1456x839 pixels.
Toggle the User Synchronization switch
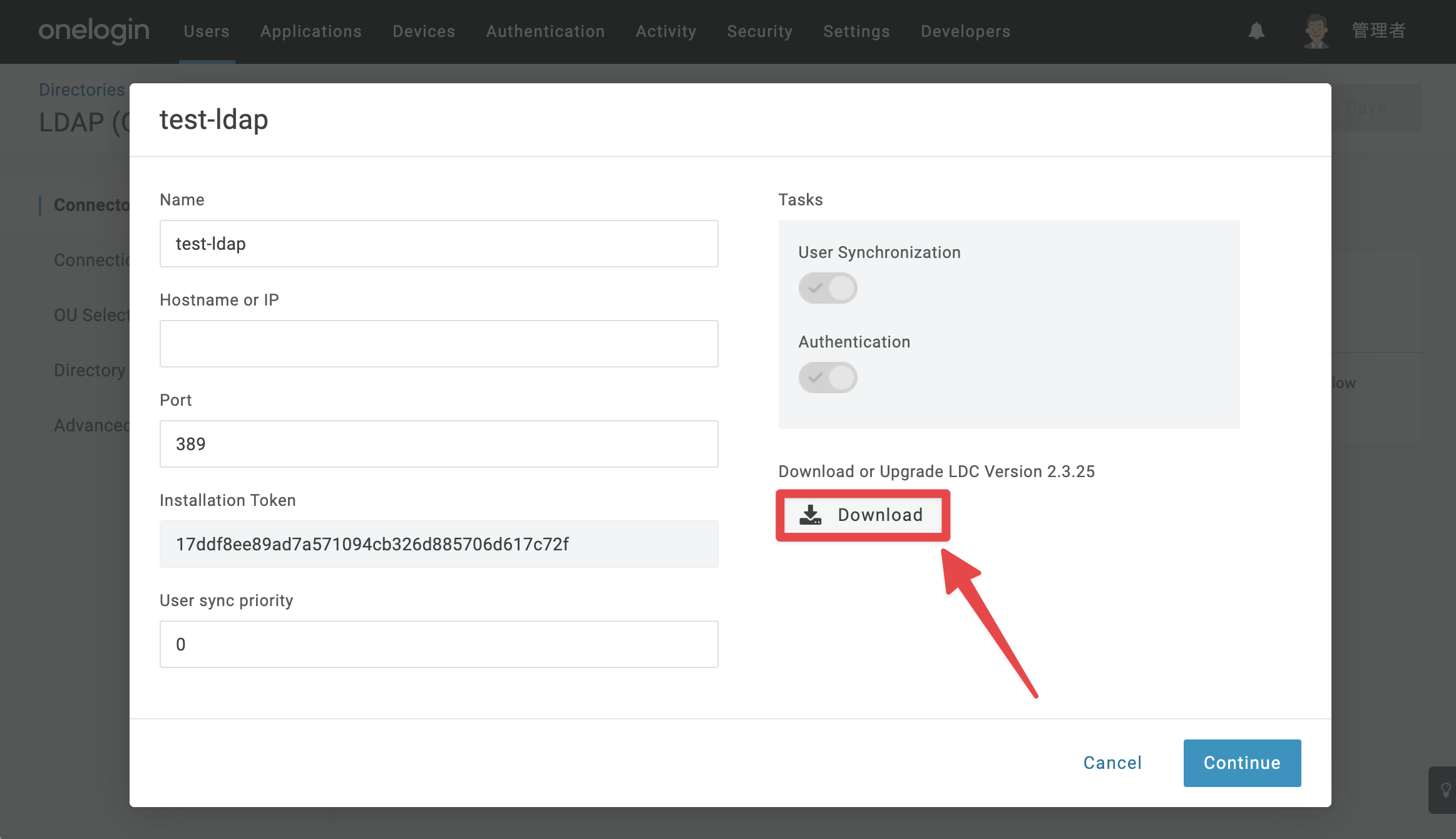click(828, 288)
